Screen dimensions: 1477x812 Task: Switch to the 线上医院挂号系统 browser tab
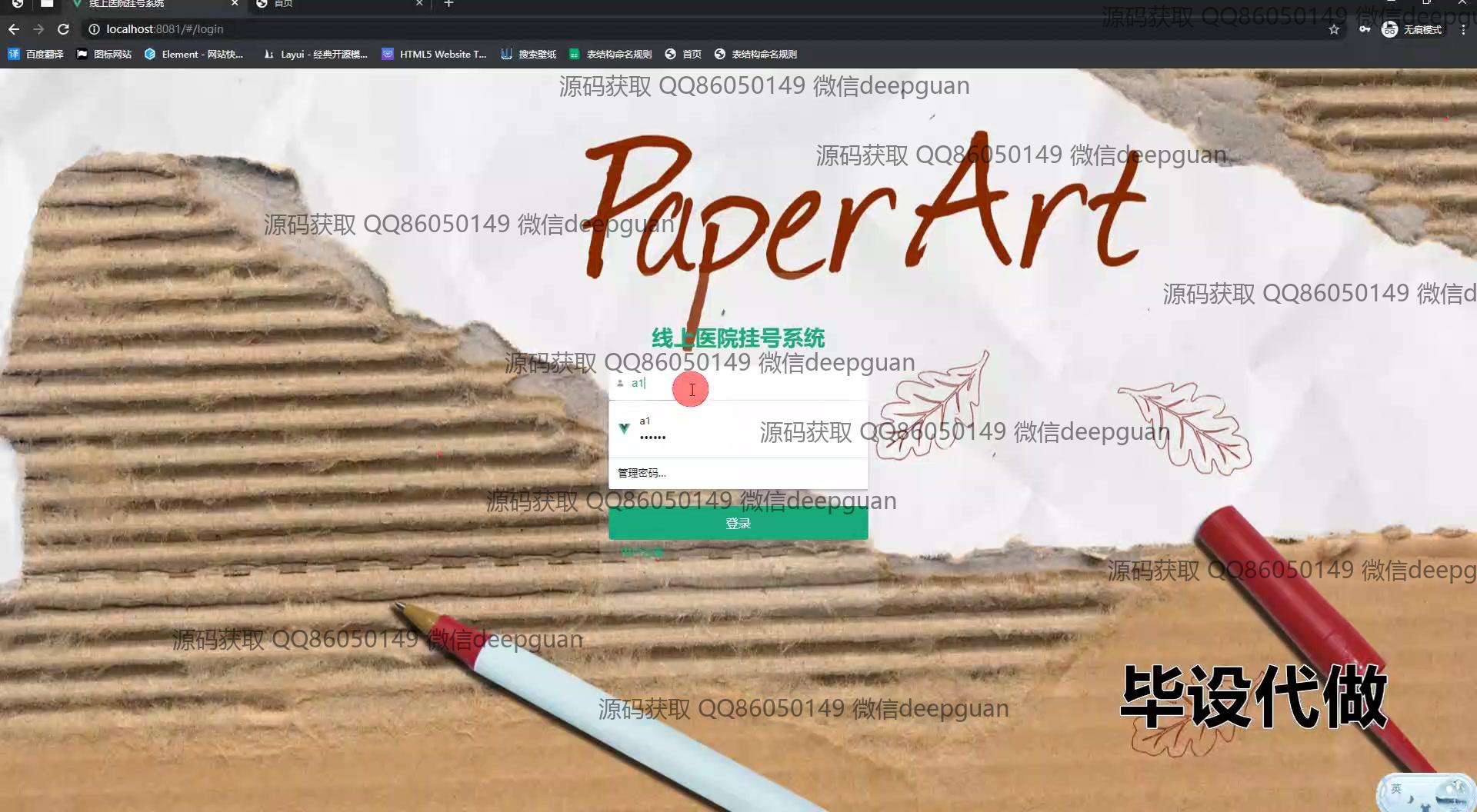[x=154, y=4]
